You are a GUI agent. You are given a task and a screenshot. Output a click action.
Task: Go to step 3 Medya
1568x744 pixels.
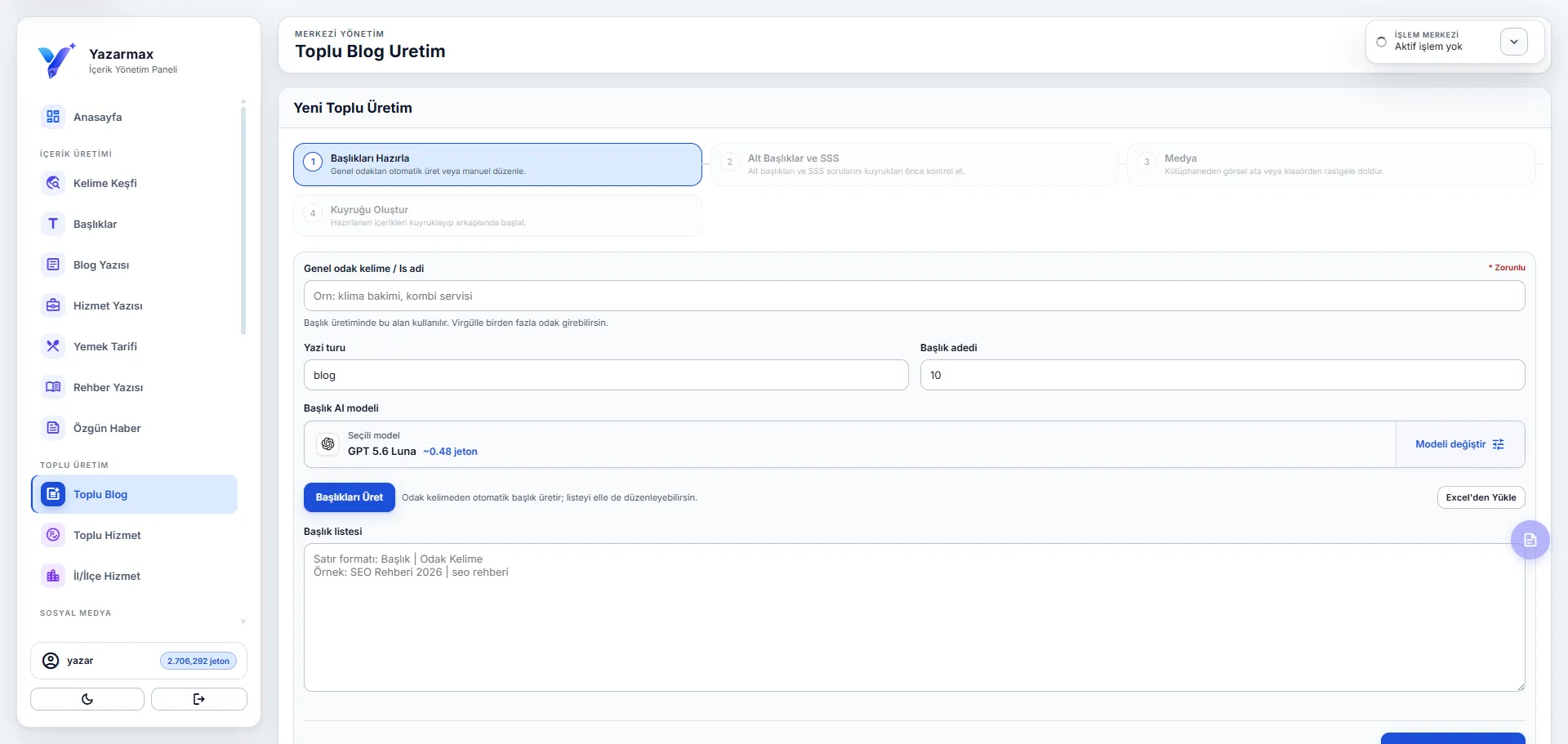tap(1331, 164)
